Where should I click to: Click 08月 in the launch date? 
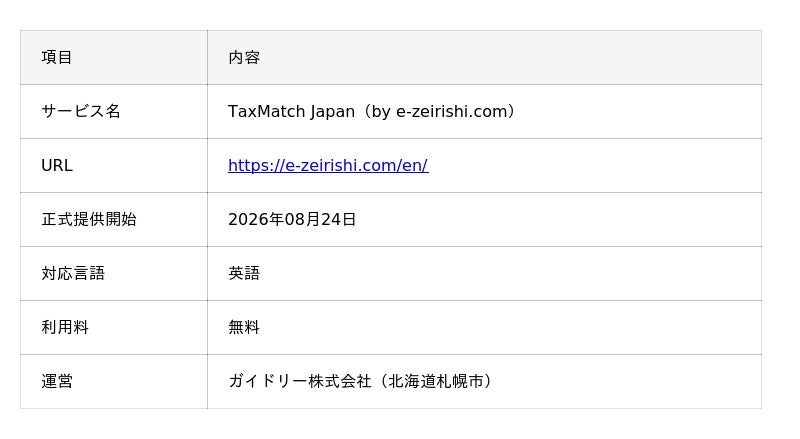pos(302,220)
